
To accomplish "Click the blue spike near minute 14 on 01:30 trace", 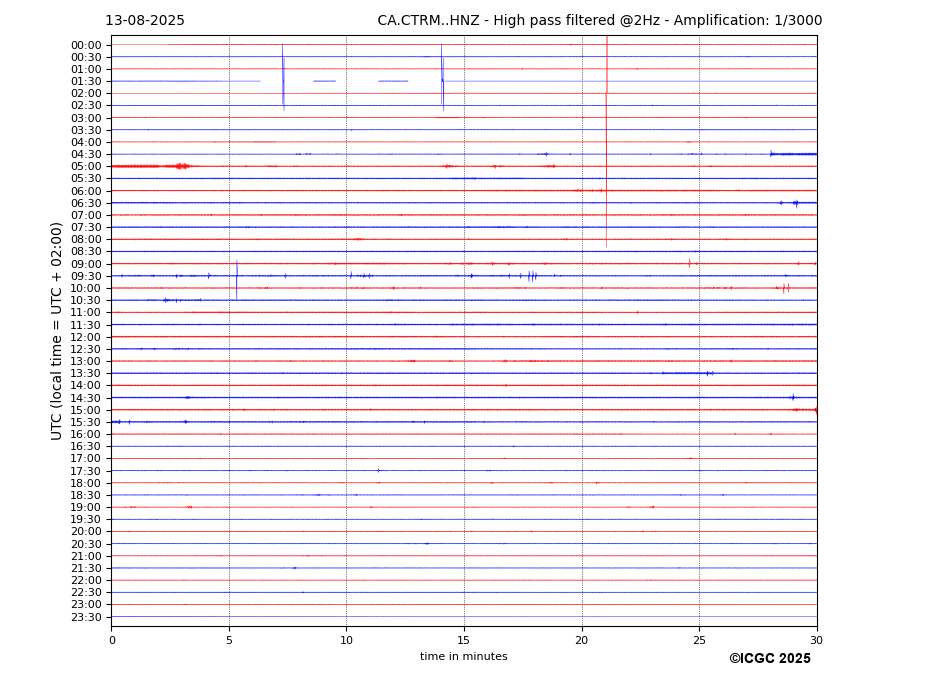I will click(x=442, y=77).
